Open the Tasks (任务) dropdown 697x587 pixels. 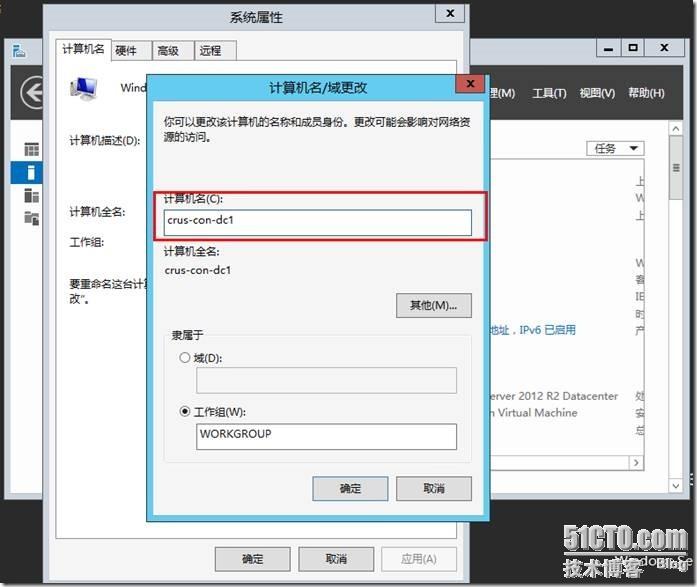tap(615, 148)
